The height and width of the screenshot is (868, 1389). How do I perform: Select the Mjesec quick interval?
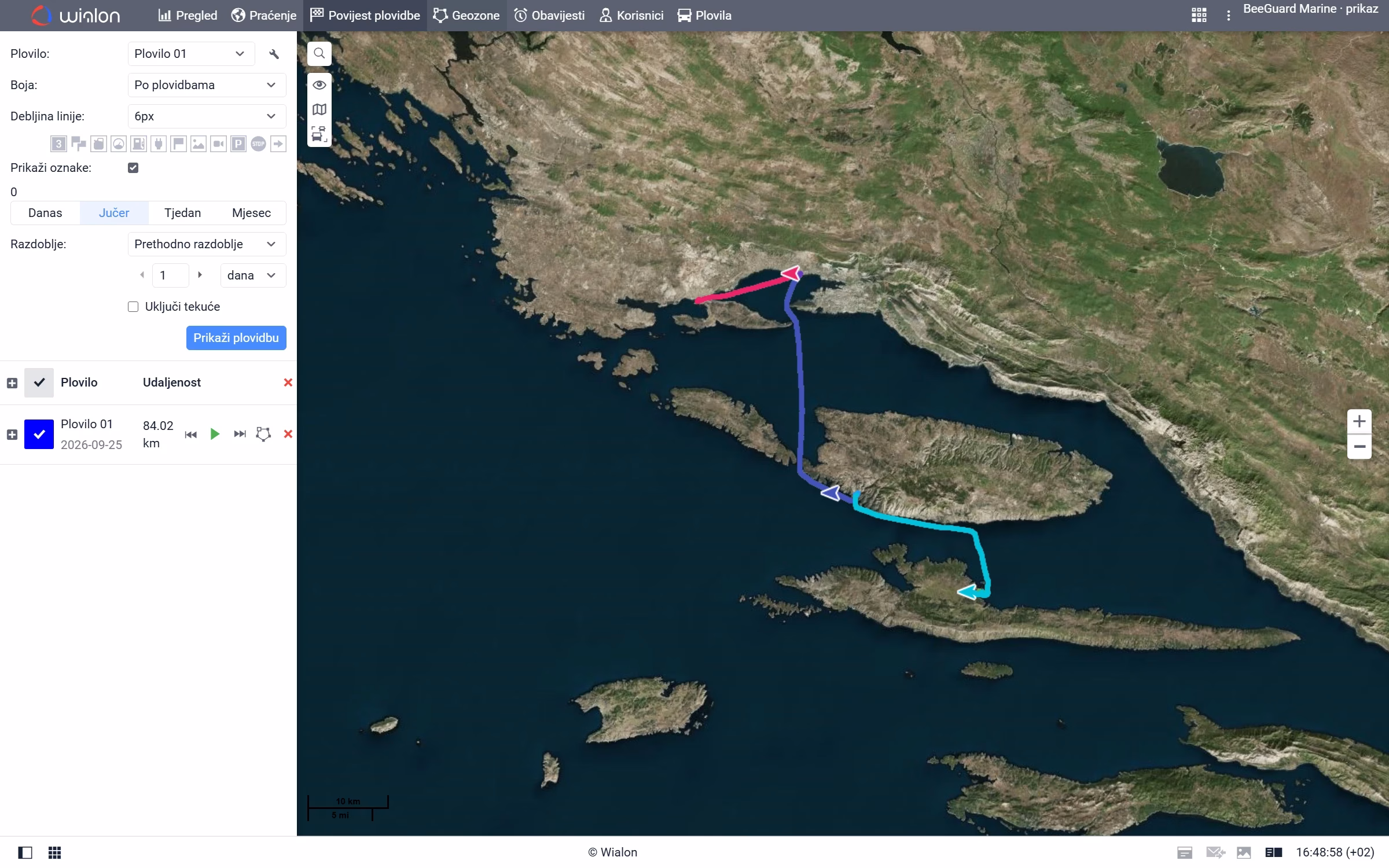click(251, 213)
